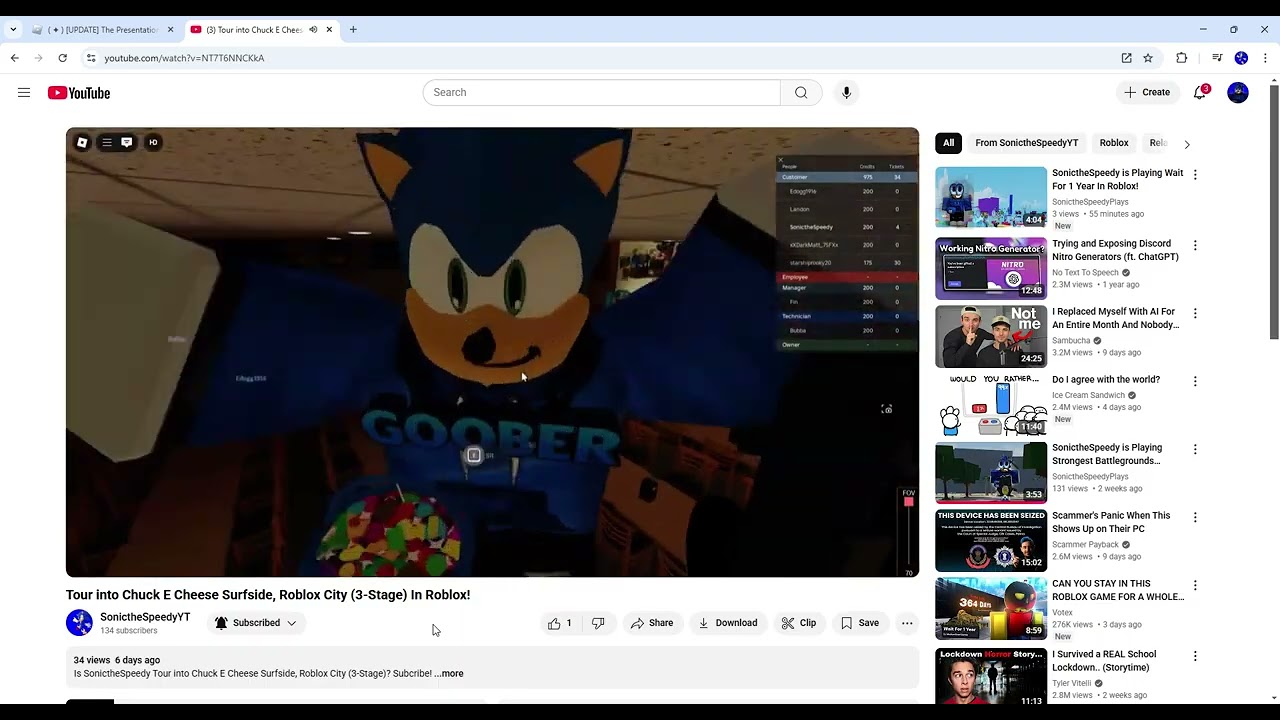Open the 364 days Roblox game thumbnail
Image resolution: width=1280 pixels, height=720 pixels.
991,608
